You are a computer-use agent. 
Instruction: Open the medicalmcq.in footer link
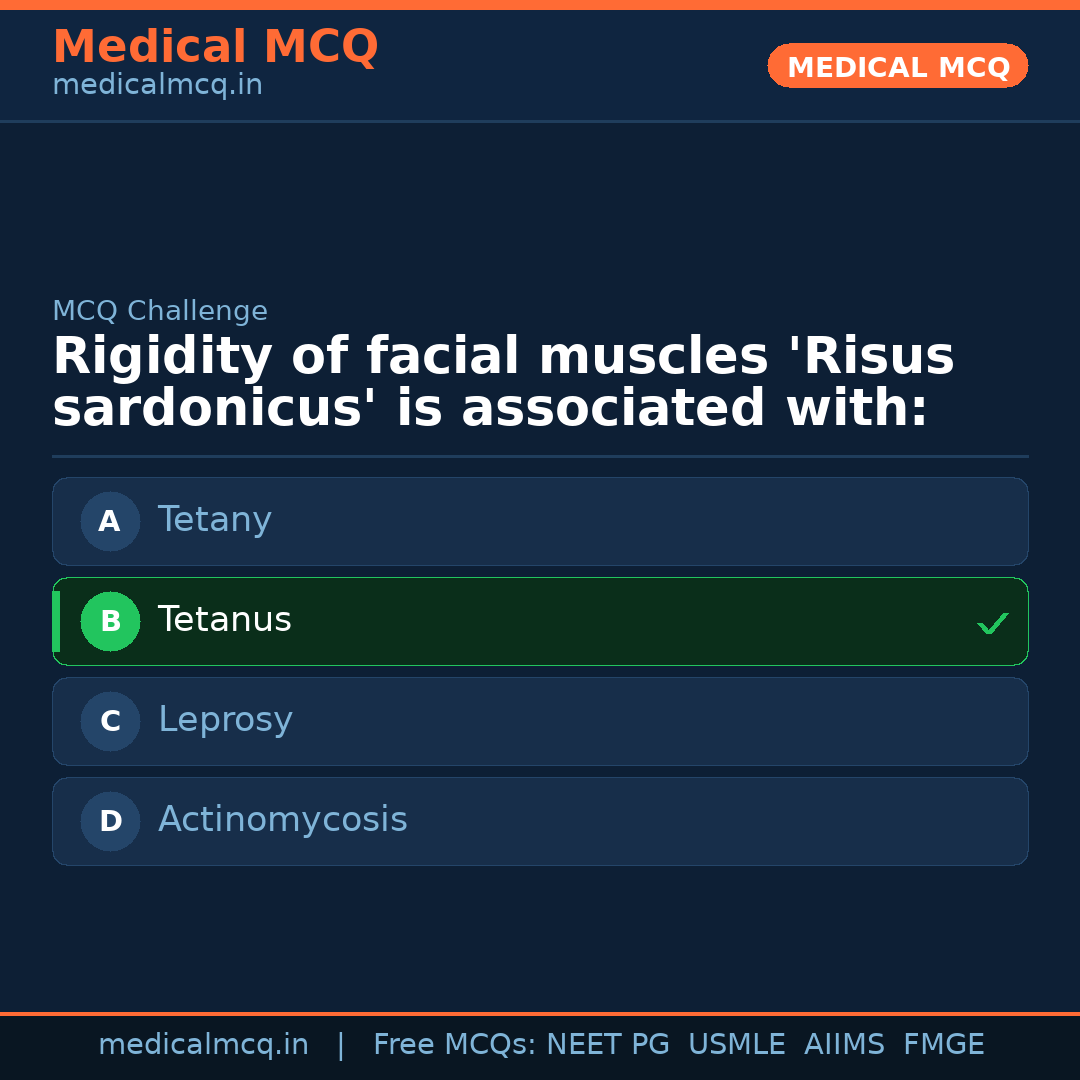pyautogui.click(x=204, y=1044)
